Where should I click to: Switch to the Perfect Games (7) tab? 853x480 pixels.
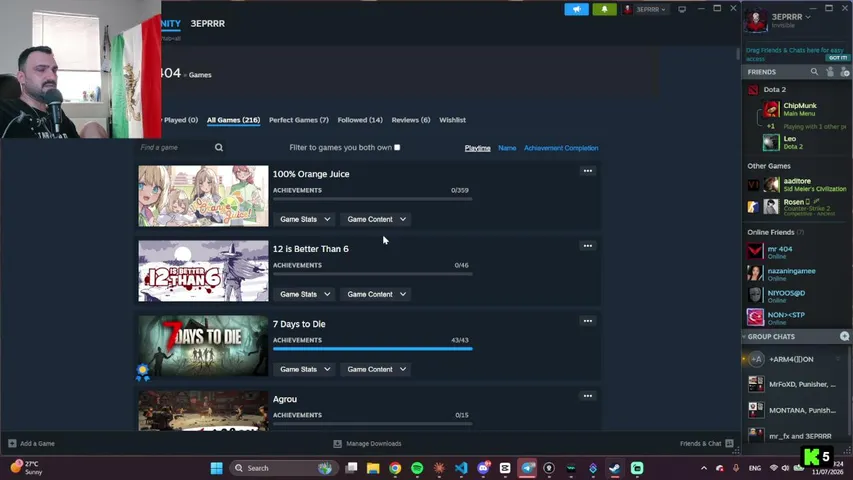coord(299,120)
